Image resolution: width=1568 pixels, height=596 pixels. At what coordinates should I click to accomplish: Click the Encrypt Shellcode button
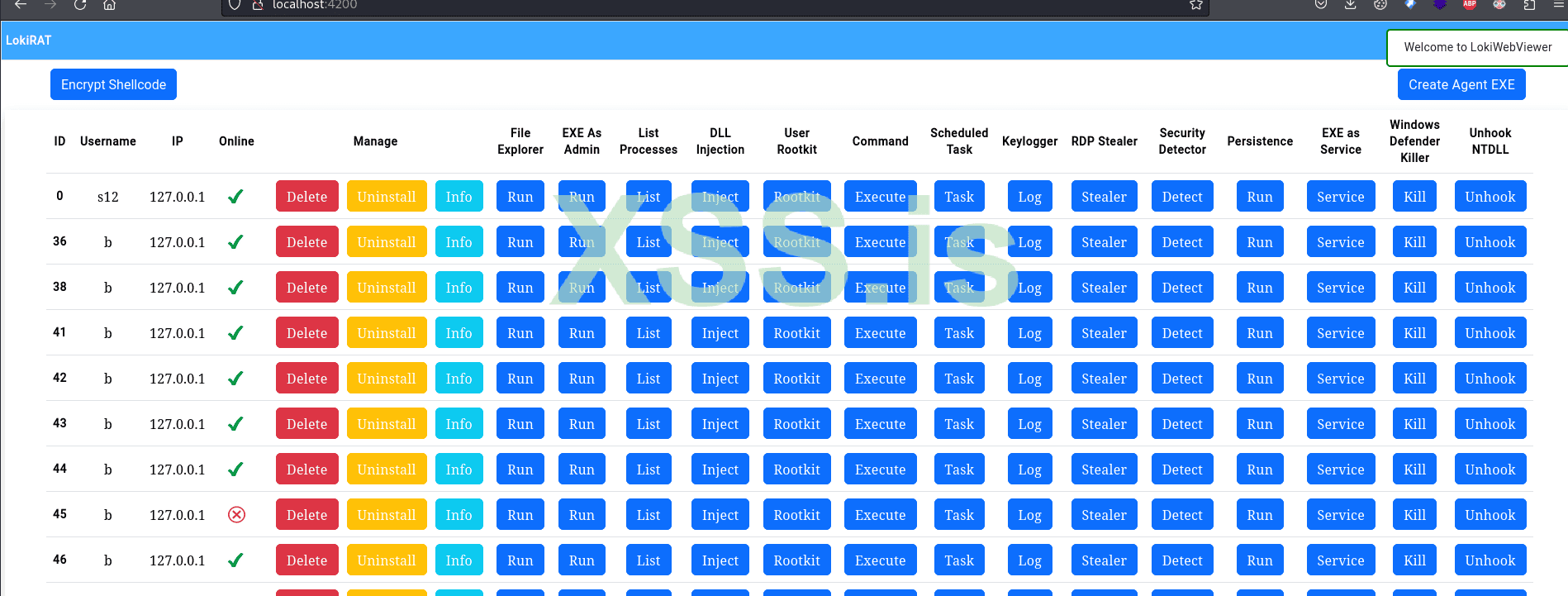click(x=113, y=84)
